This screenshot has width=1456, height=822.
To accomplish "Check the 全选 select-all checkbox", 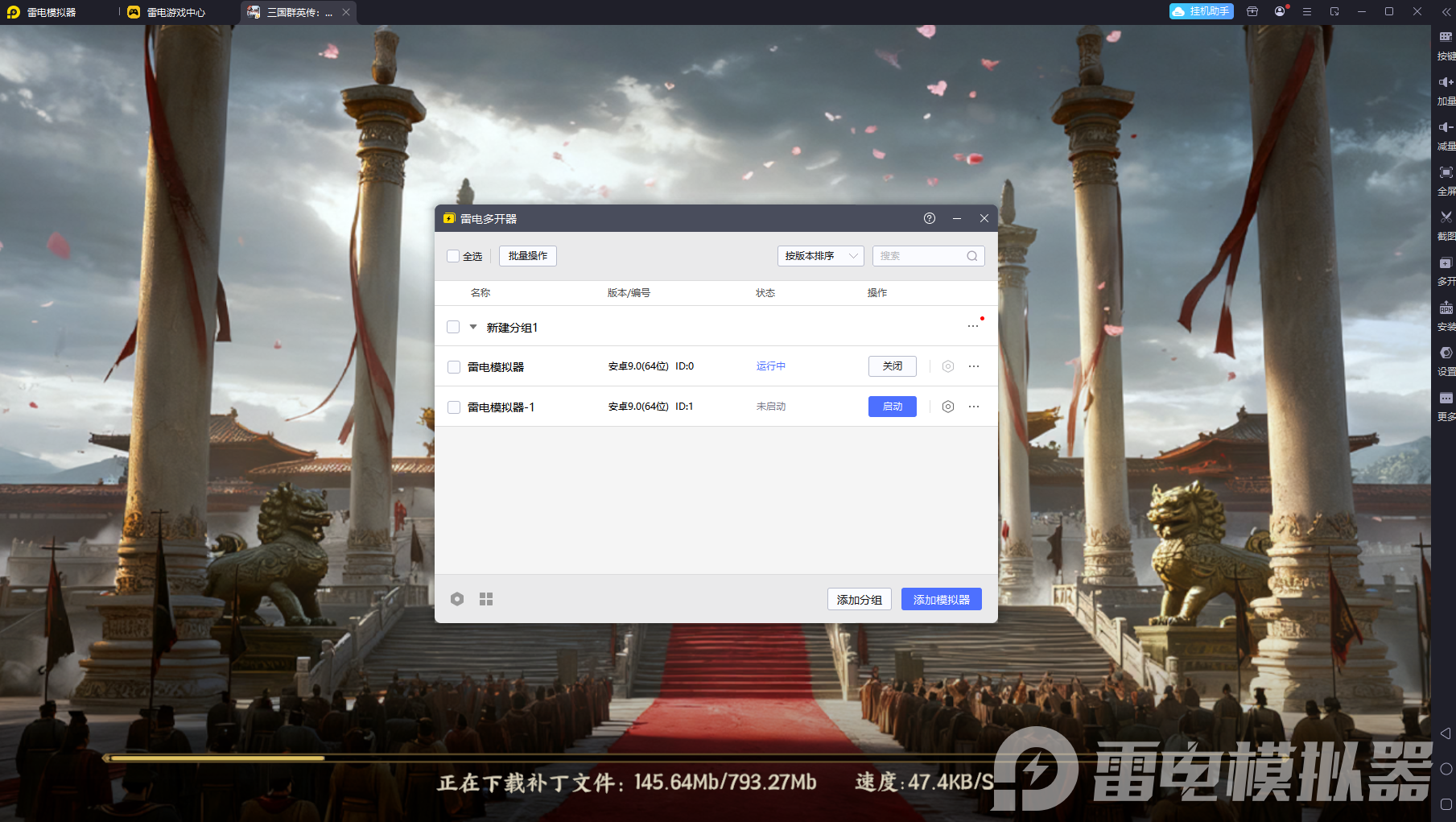I will 453,256.
